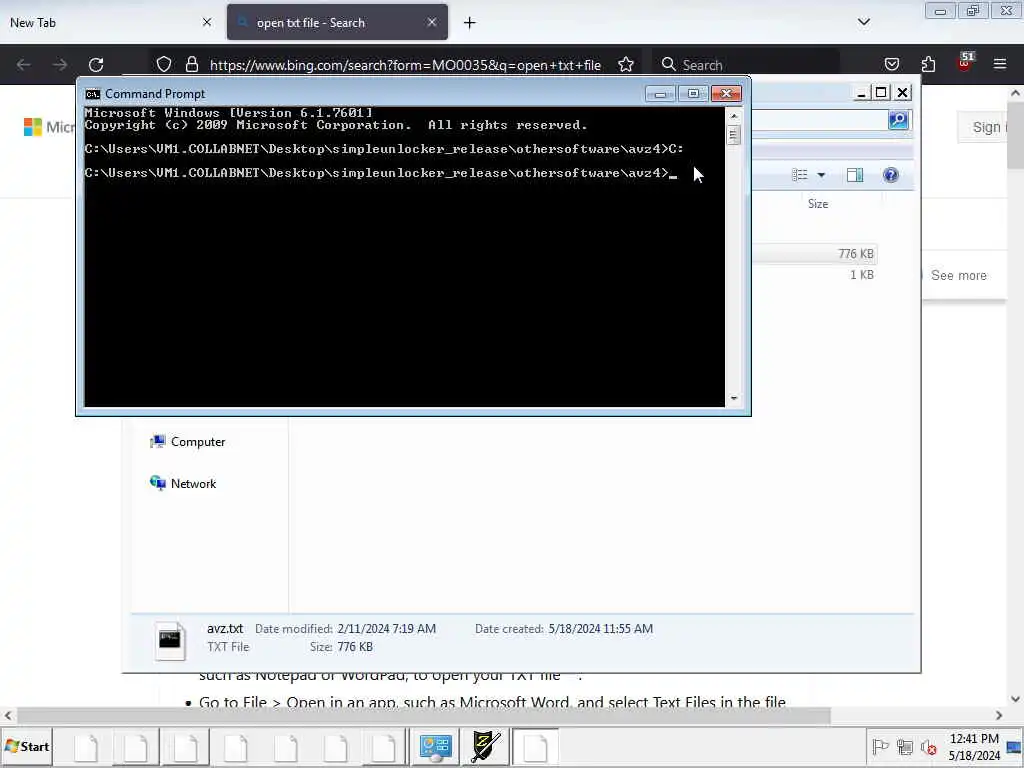This screenshot has height=768, width=1024.
Task: Sort by the Size column header
Action: click(x=818, y=204)
